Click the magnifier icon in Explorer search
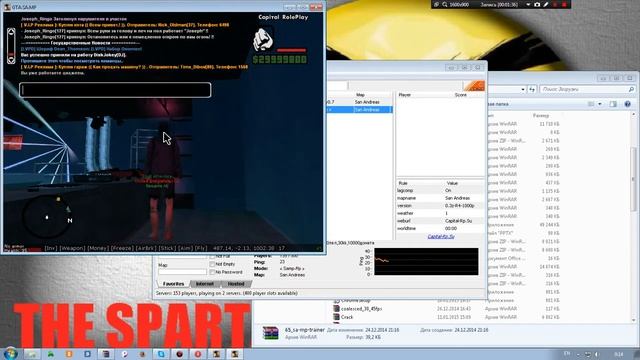This screenshot has width=640, height=360. click(x=631, y=89)
